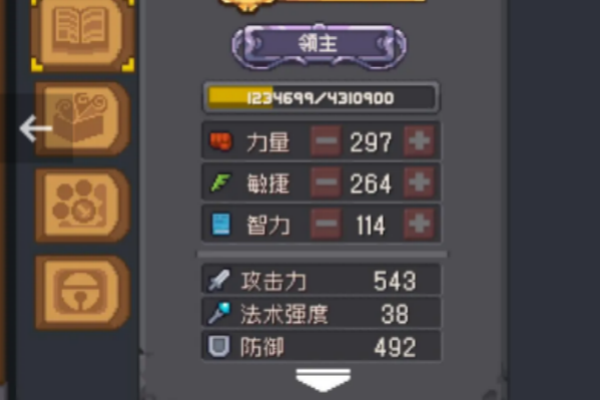Viewport: 600px width, 400px height.
Task: Increase 敏捷 with the plus button
Action: [419, 183]
